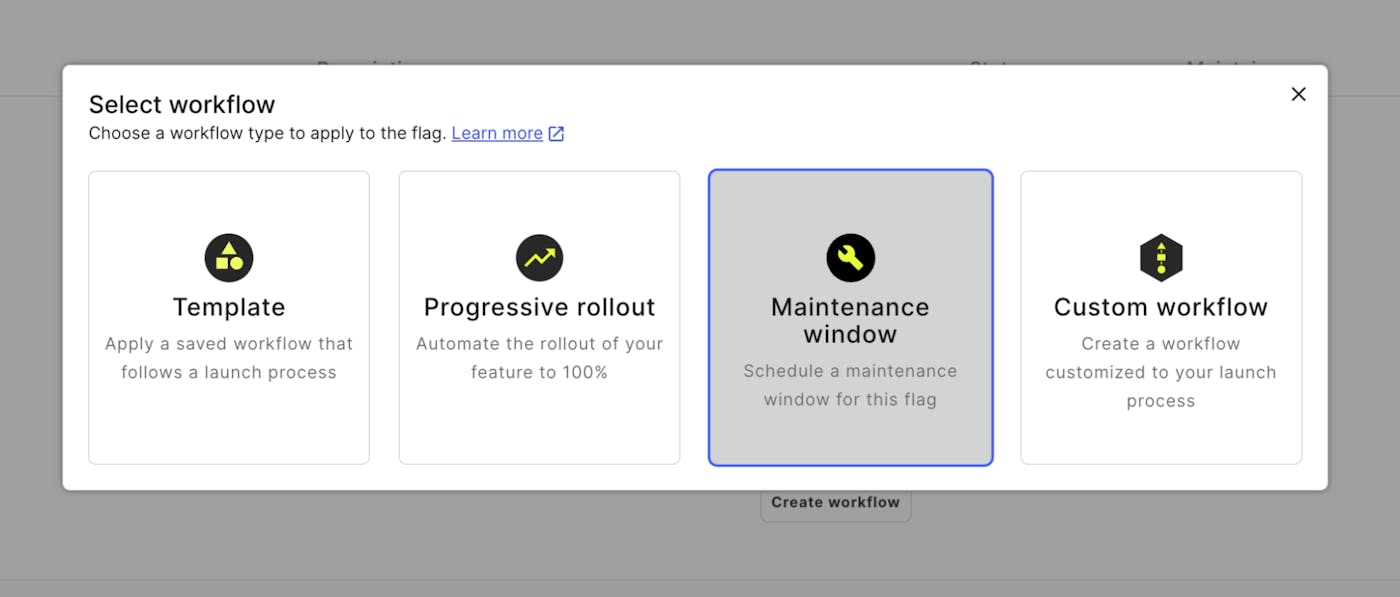Choose the Progressive rollout title
Image resolution: width=1400 pixels, height=597 pixels.
pyautogui.click(x=539, y=307)
